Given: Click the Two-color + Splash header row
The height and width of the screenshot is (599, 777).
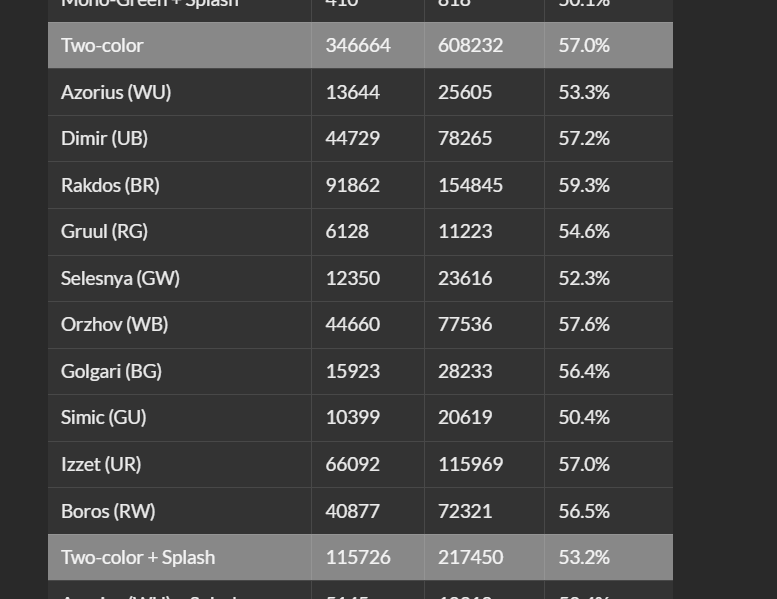Looking at the screenshot, I should [x=138, y=557].
